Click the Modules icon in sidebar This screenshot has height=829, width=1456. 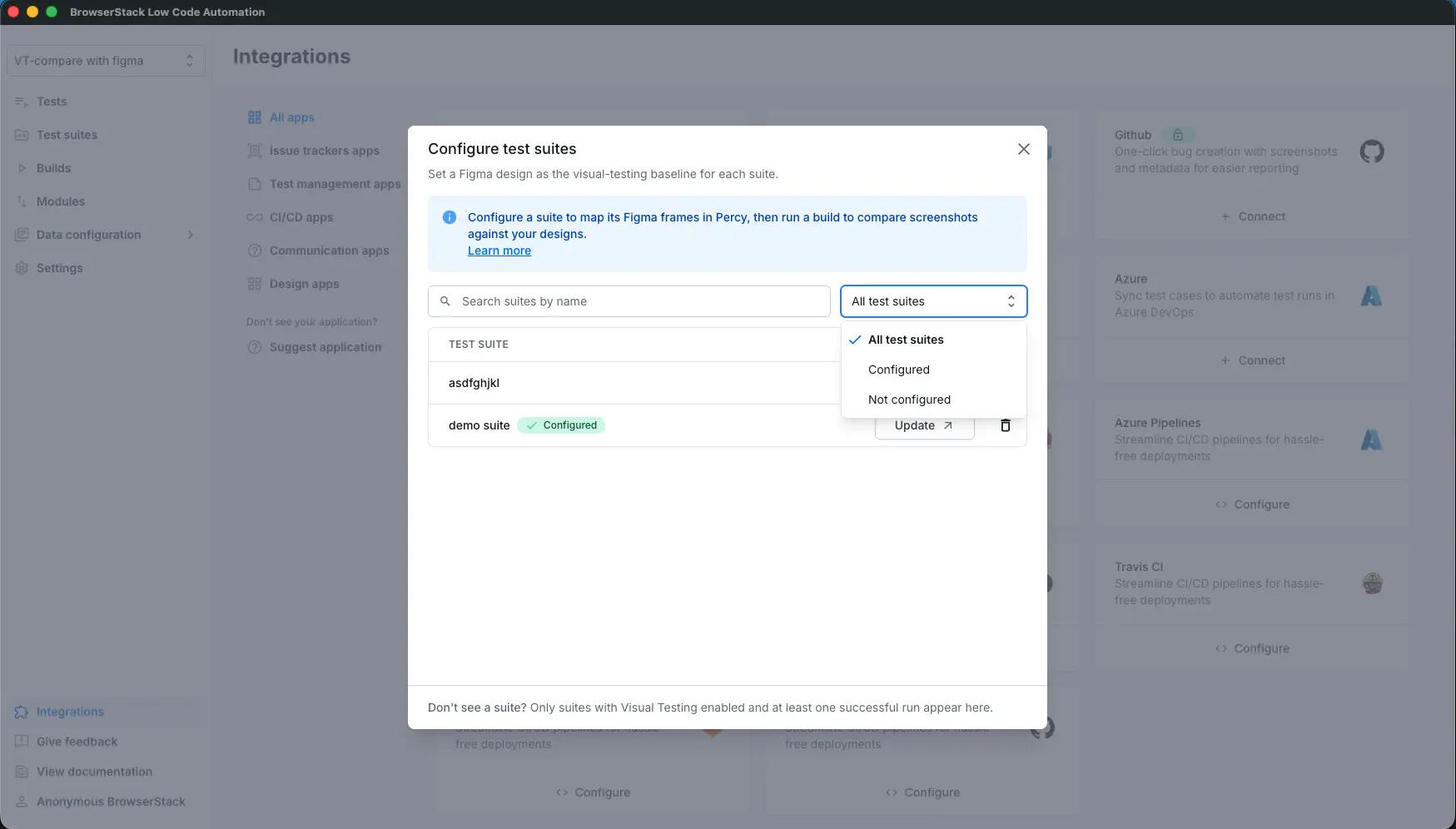(x=22, y=201)
